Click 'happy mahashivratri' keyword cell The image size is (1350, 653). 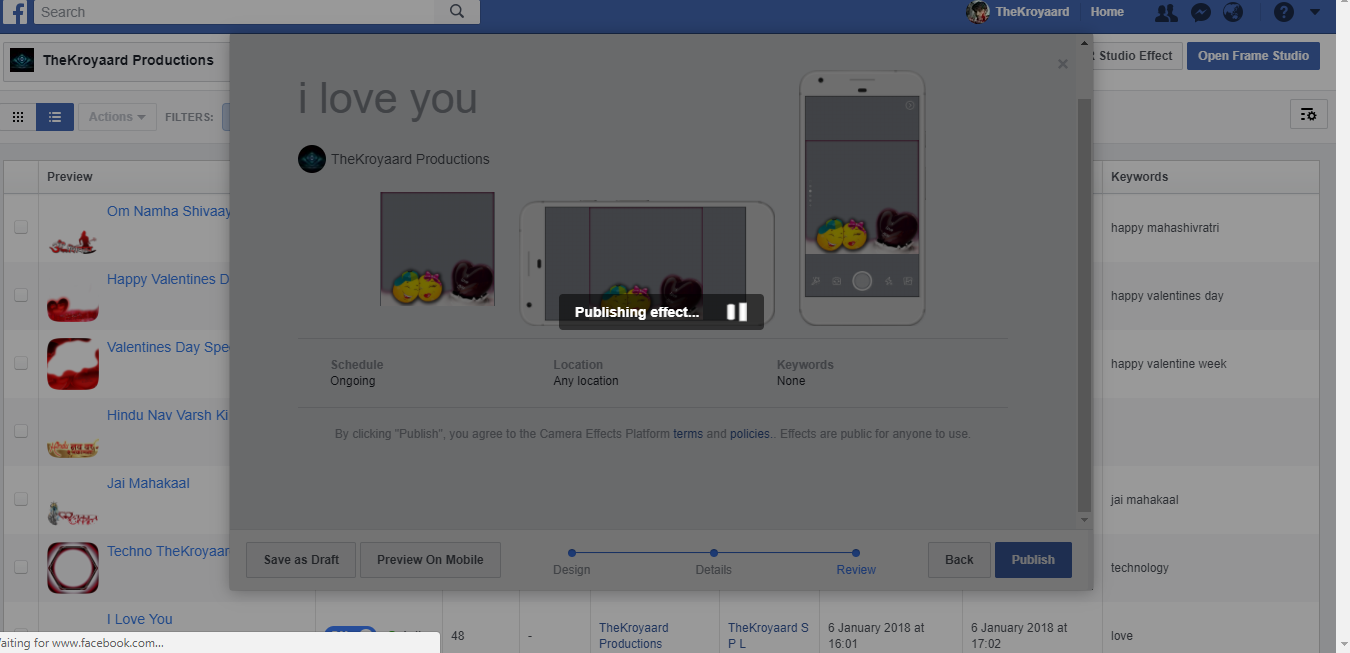point(1165,228)
